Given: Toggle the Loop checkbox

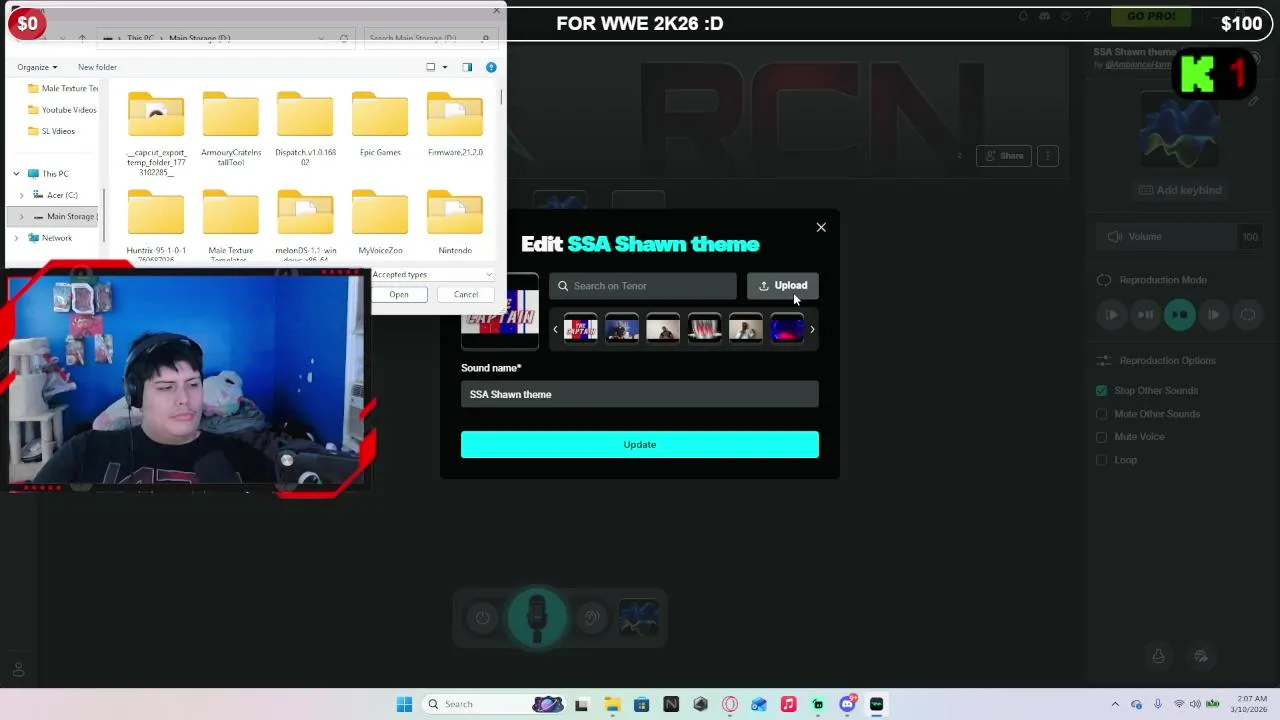Looking at the screenshot, I should (x=1101, y=460).
